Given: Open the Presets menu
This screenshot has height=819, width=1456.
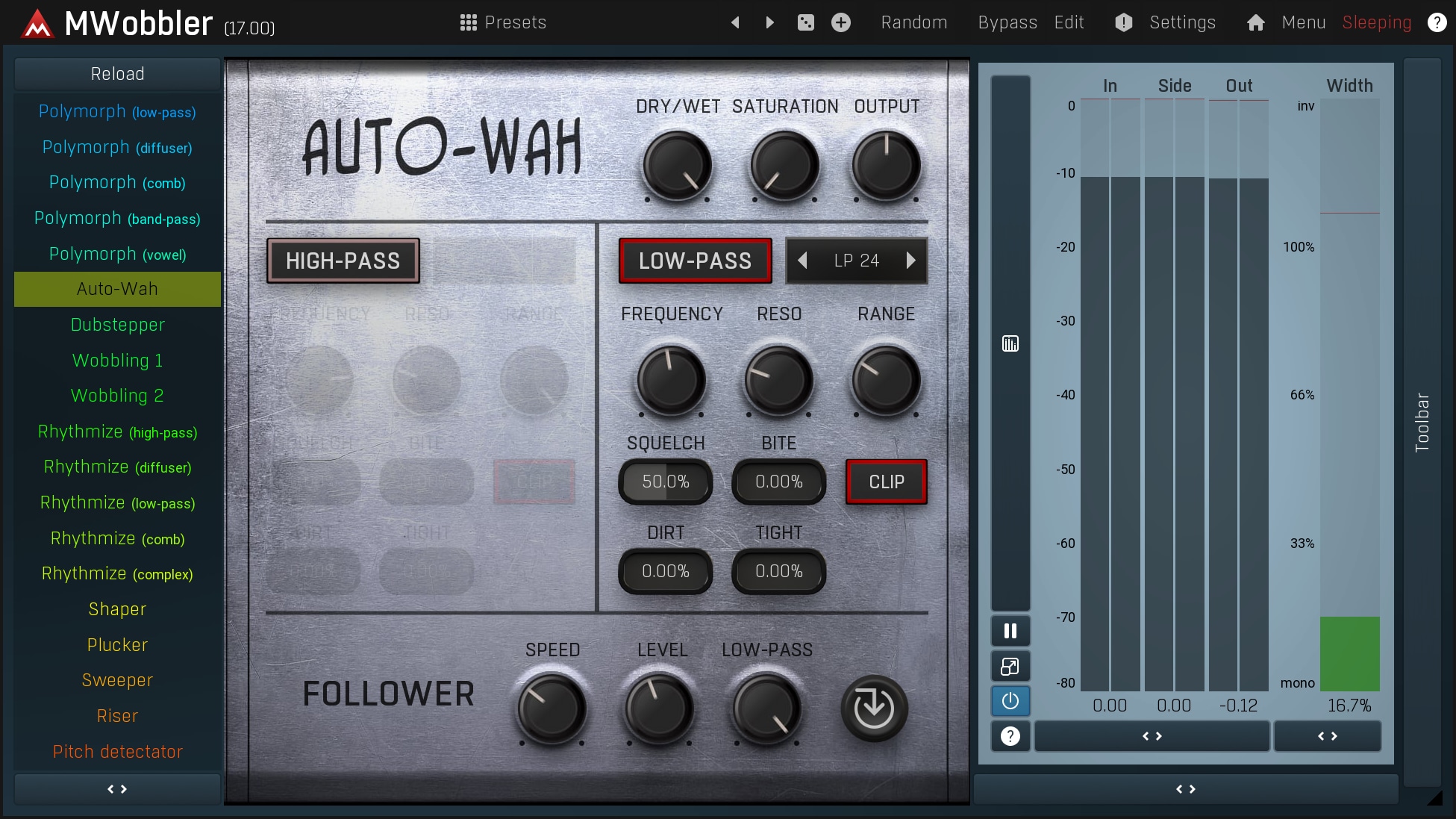Looking at the screenshot, I should click(503, 22).
